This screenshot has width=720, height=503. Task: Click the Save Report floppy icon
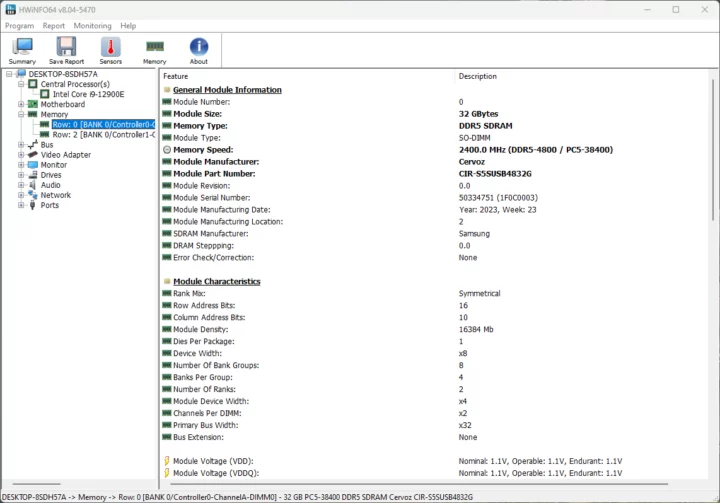pos(66,50)
